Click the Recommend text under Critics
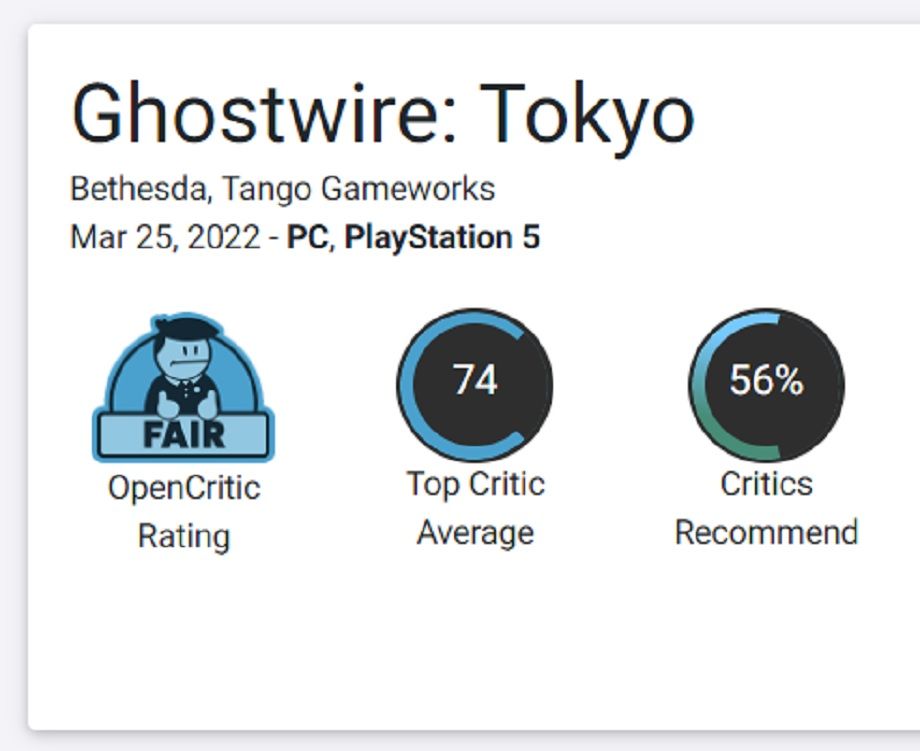 click(766, 532)
